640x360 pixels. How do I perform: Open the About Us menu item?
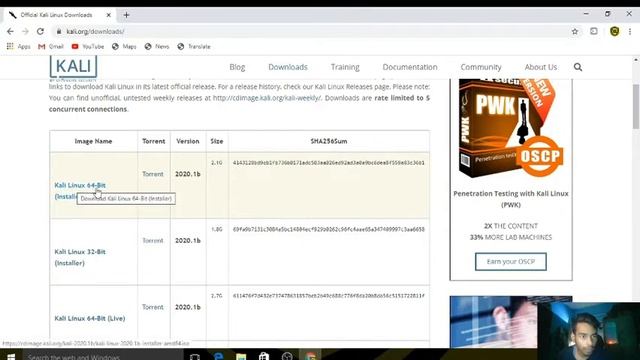[541, 67]
